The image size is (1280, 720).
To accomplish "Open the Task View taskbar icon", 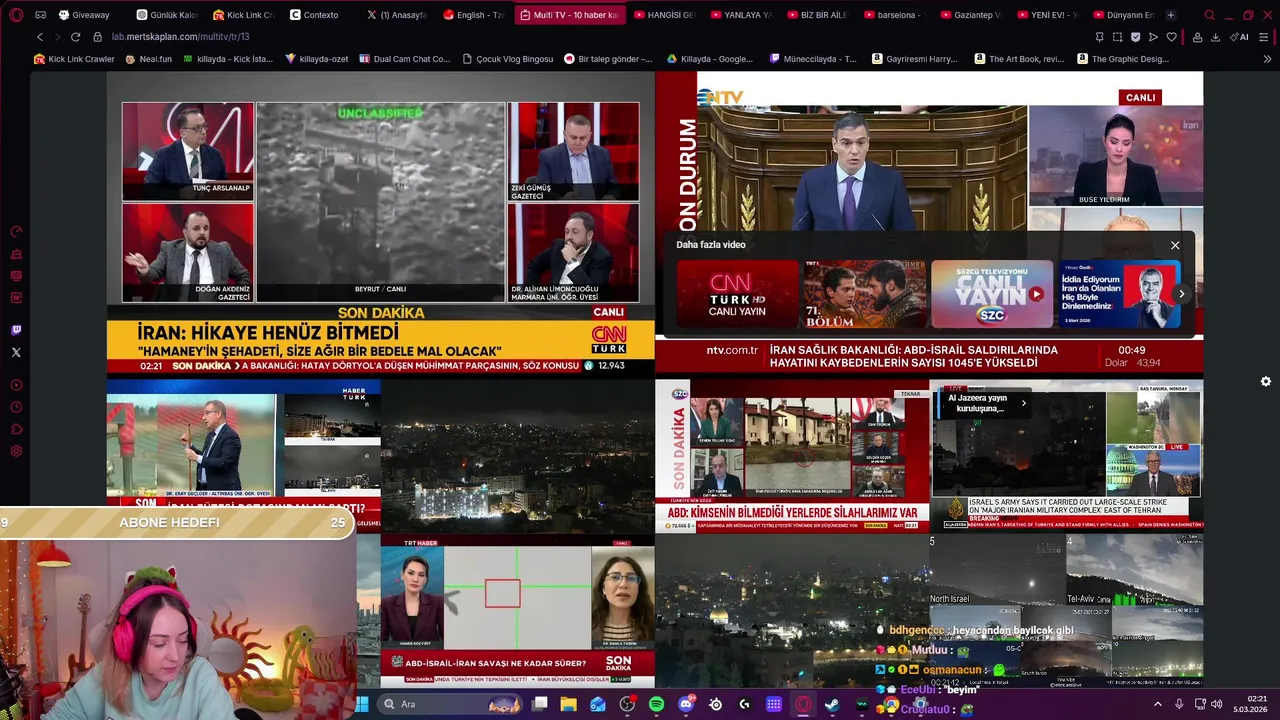I will pos(540,704).
